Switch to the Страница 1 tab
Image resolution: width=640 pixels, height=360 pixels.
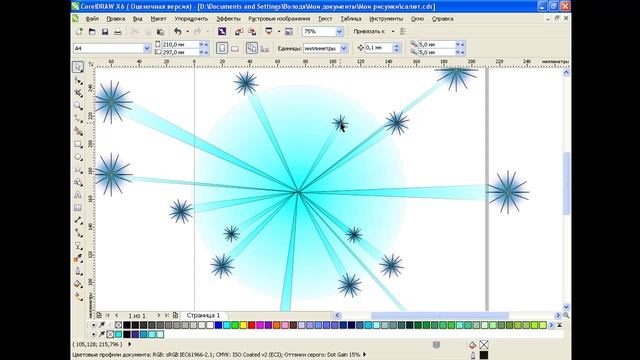[x=203, y=316]
